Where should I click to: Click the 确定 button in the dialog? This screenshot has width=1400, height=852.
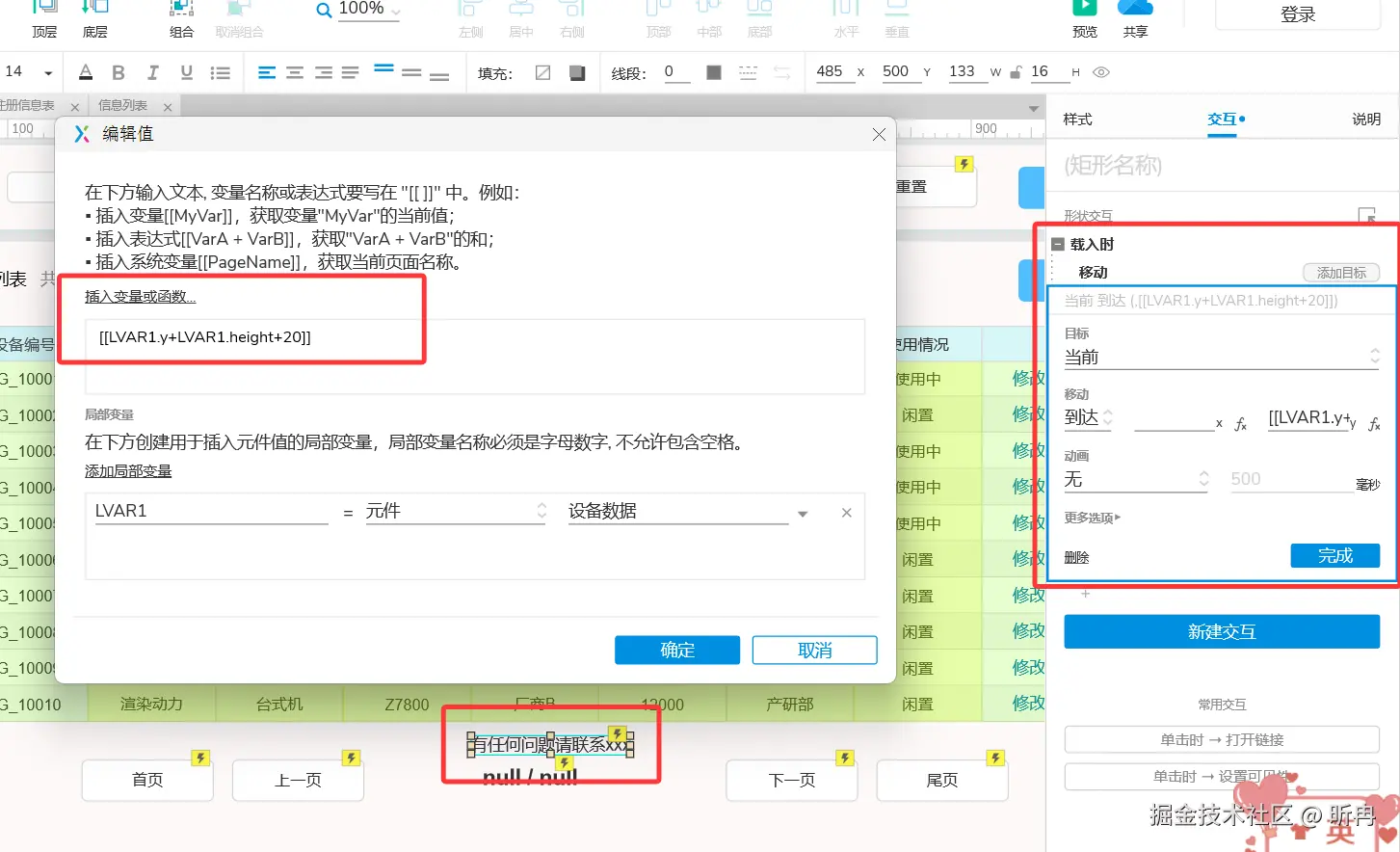[677, 651]
